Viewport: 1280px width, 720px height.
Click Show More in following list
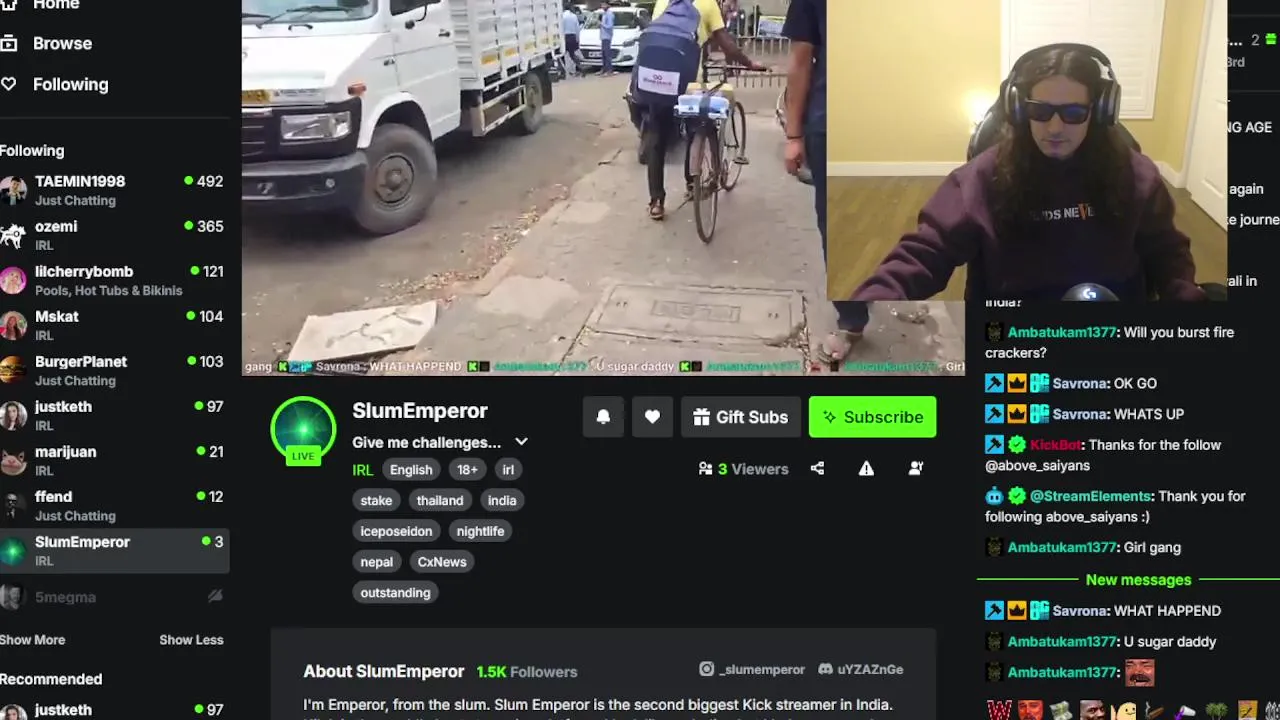coord(33,639)
